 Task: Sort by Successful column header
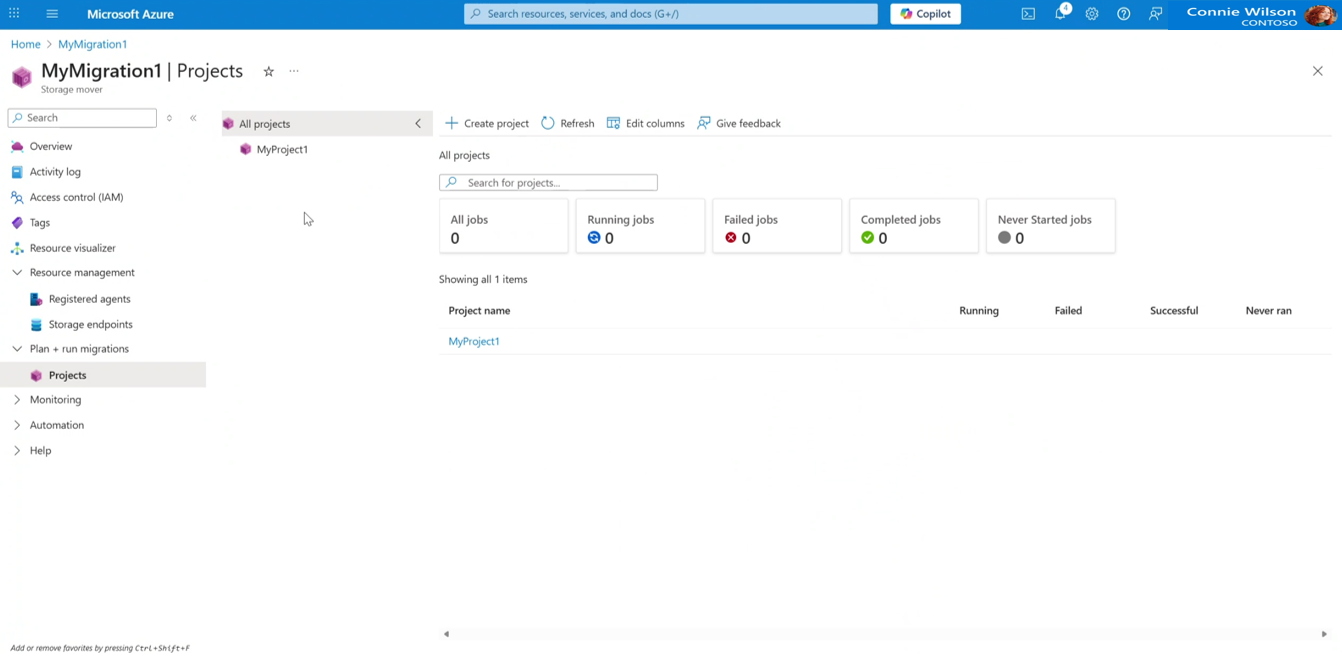coord(1174,311)
